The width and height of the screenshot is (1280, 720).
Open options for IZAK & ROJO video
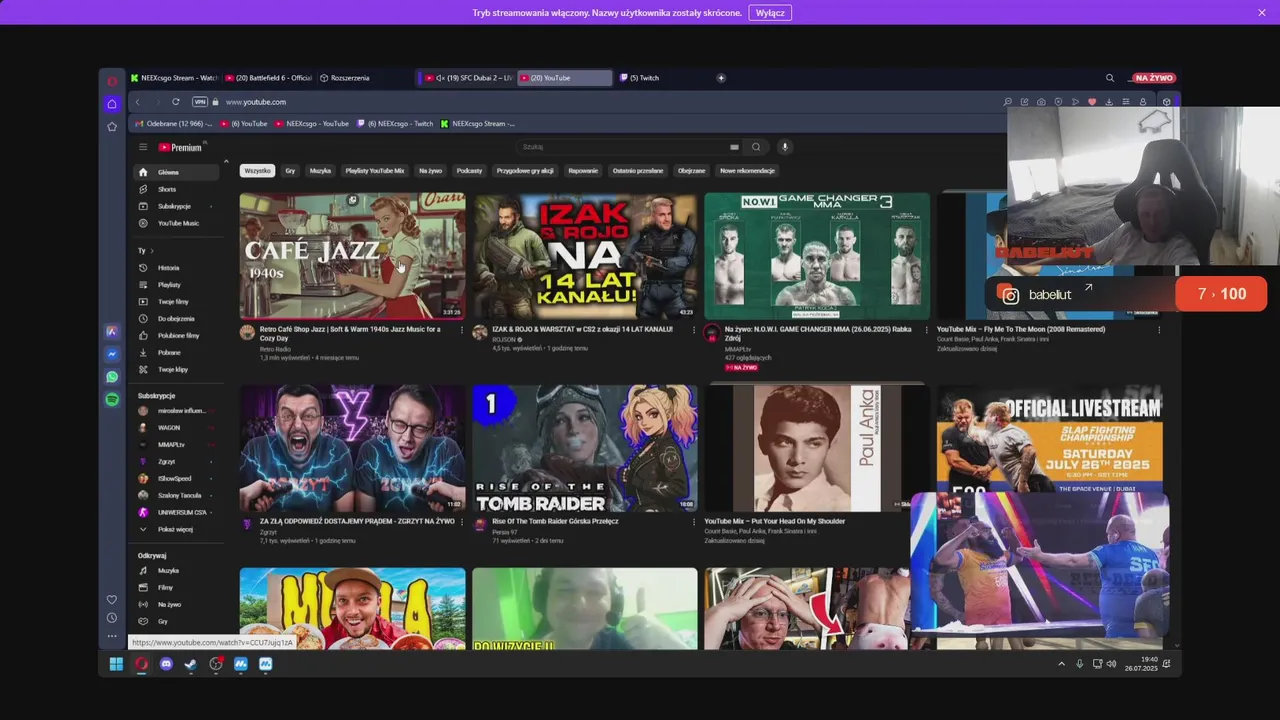(694, 330)
